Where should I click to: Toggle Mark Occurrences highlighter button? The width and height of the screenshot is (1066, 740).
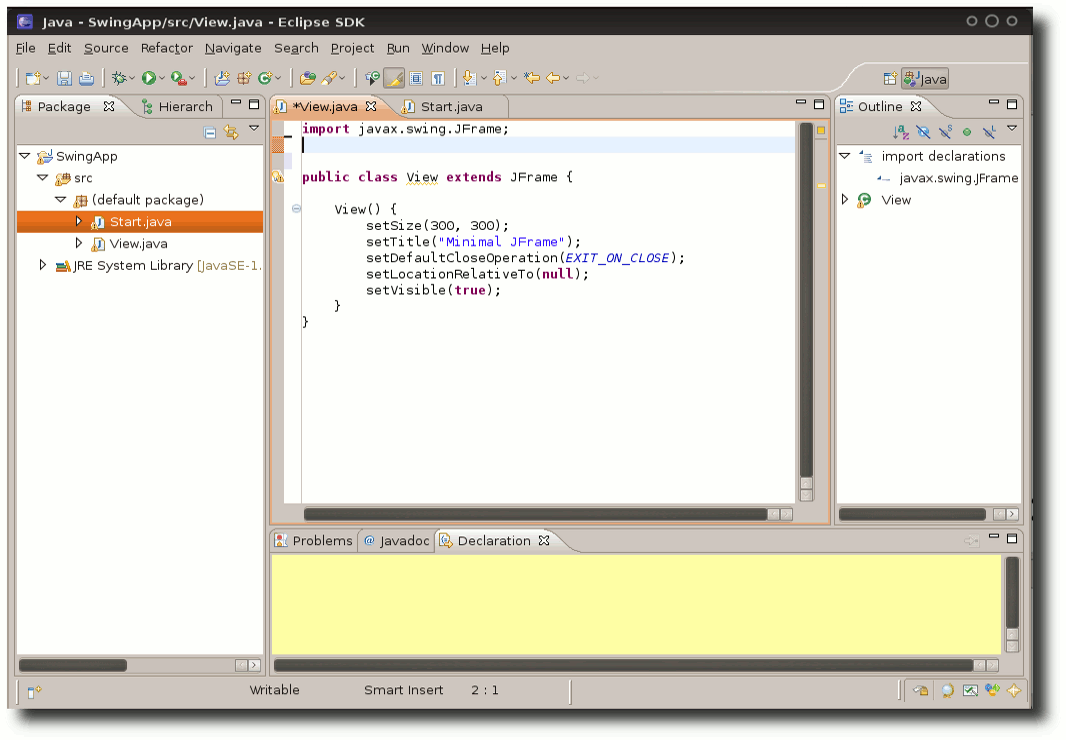click(394, 78)
